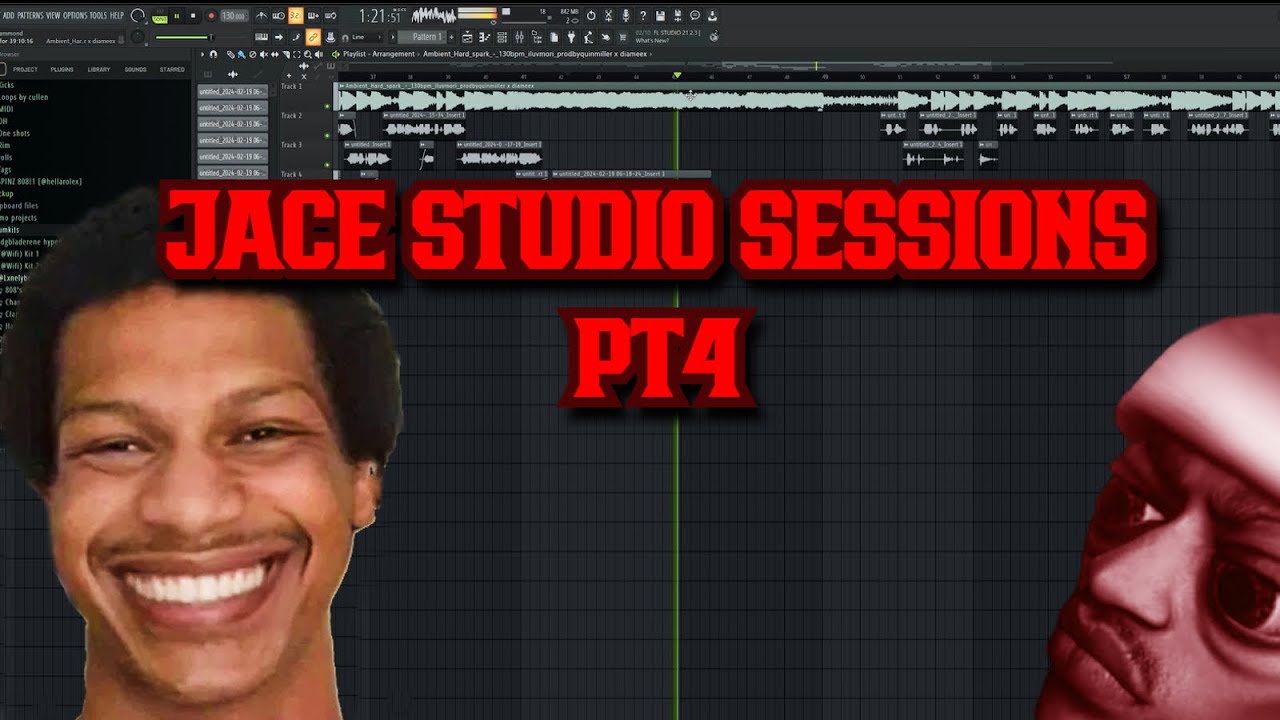Open the Channel rack icon

pyautogui.click(x=502, y=37)
